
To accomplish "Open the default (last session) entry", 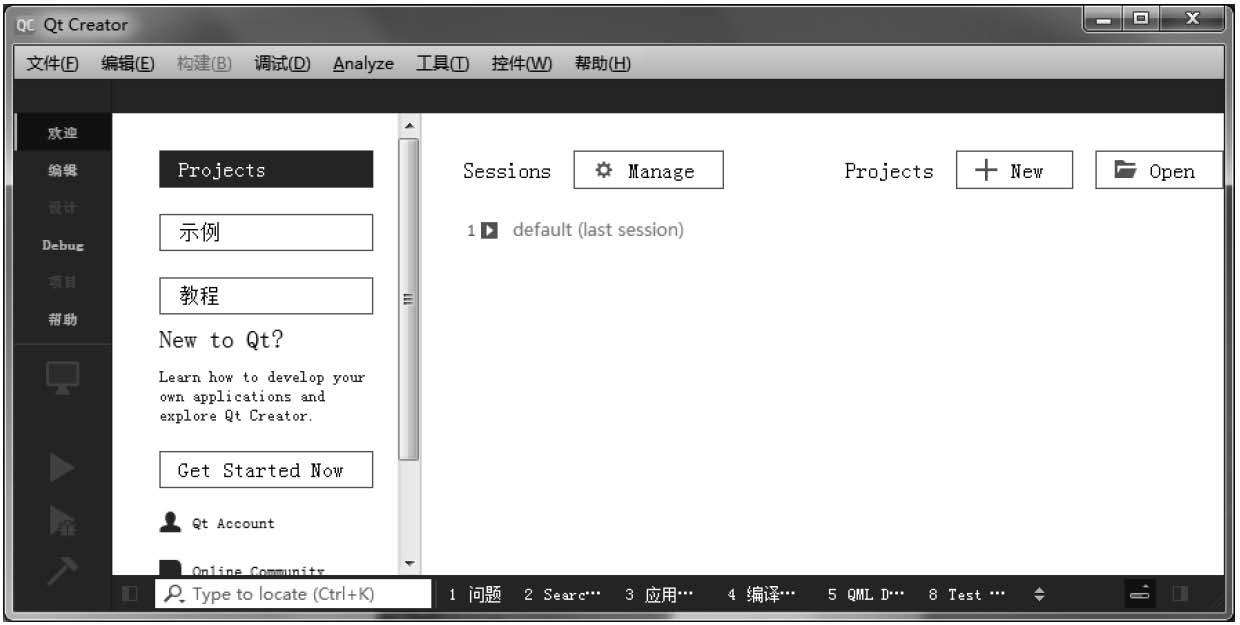I will coord(598,230).
